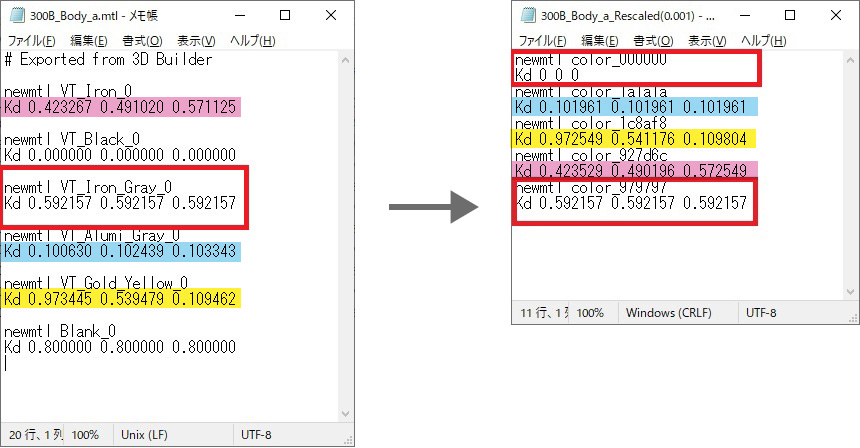The width and height of the screenshot is (860, 448).
Task: Click line 'Kd 0.423529 0.490196 0.572549'
Action: (631, 171)
